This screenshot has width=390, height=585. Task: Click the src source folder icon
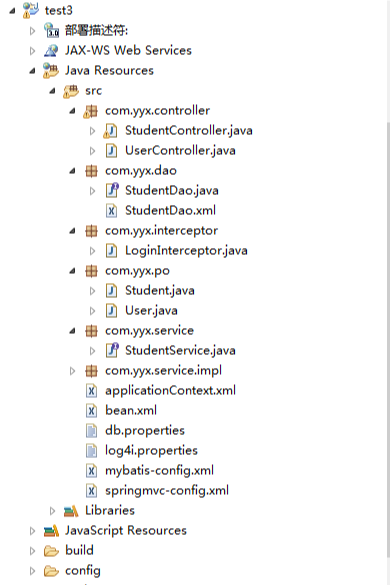pos(71,90)
